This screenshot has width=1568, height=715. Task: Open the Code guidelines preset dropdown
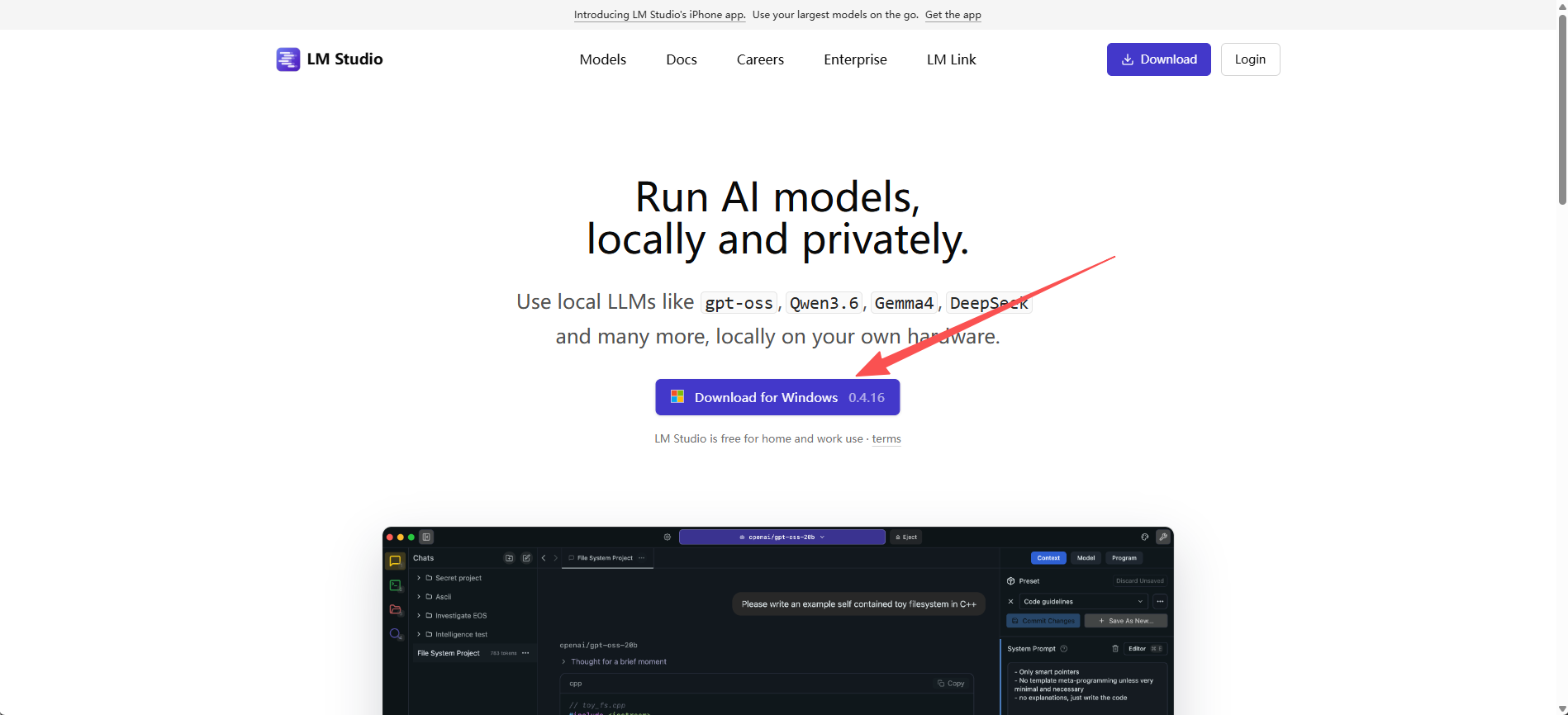(1084, 601)
